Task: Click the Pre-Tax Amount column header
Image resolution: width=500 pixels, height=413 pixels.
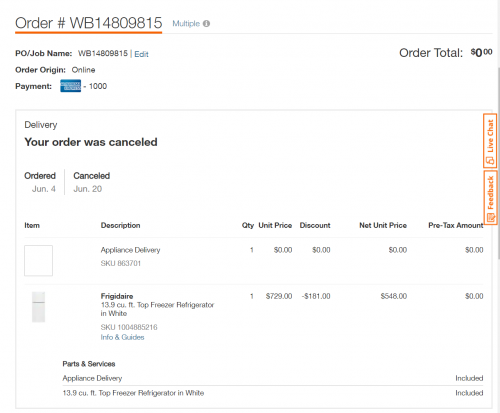Action: tap(456, 225)
